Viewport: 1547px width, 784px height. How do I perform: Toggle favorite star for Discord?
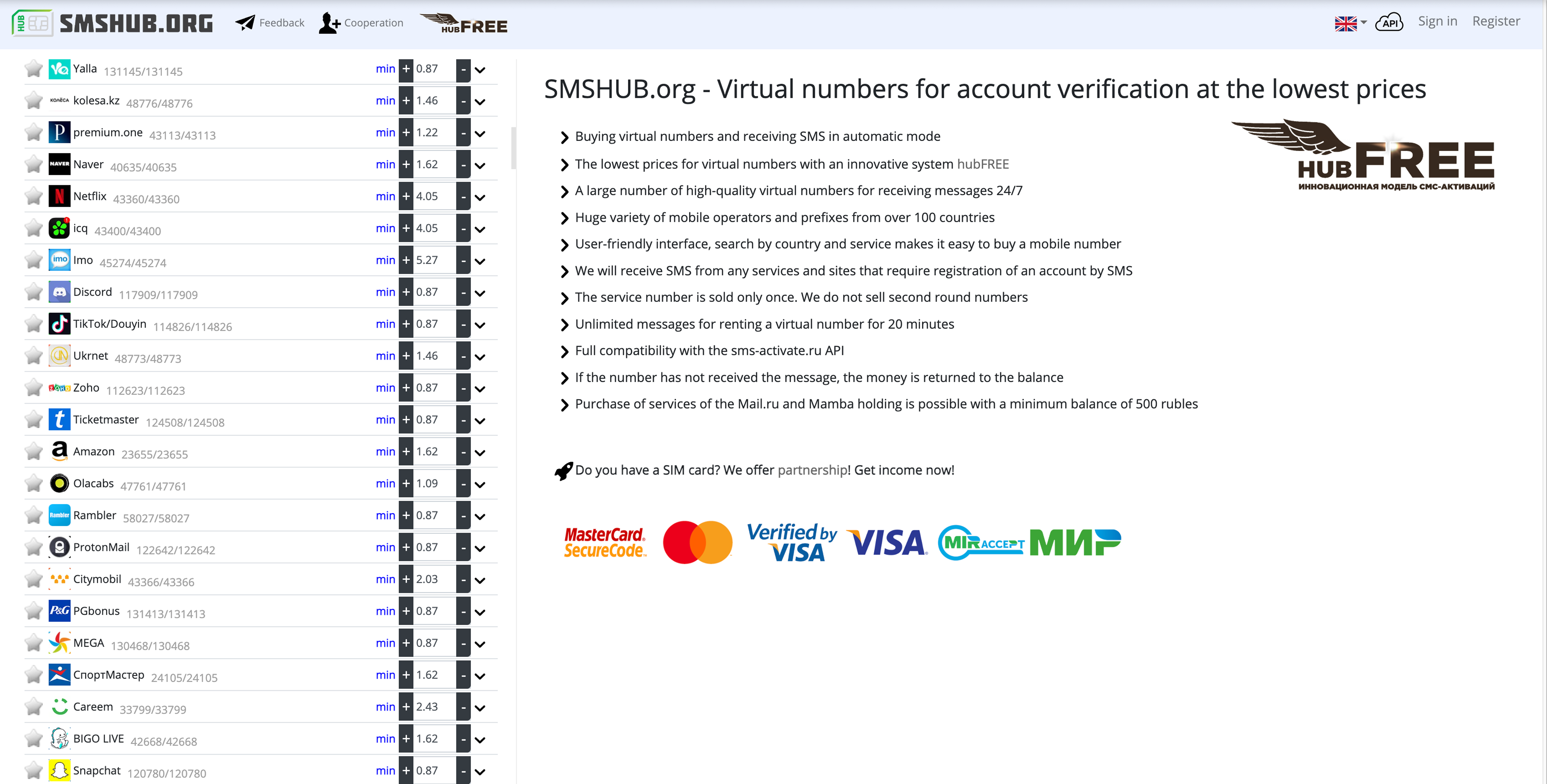[34, 292]
